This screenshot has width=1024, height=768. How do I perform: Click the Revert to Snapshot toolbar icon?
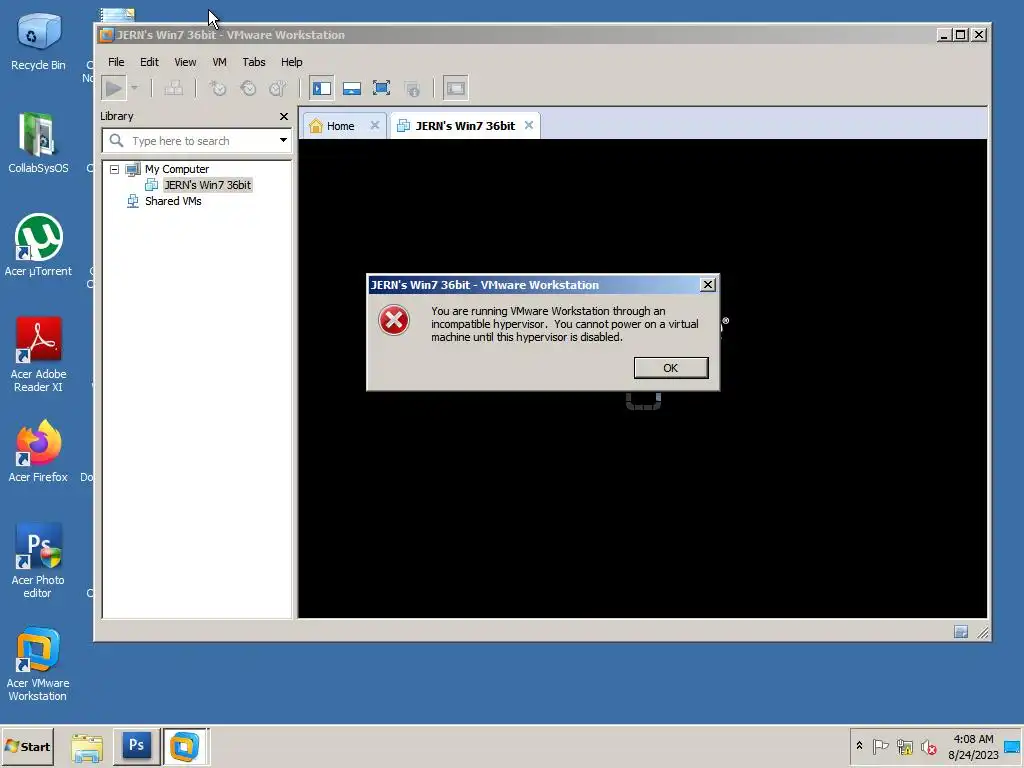tap(248, 88)
